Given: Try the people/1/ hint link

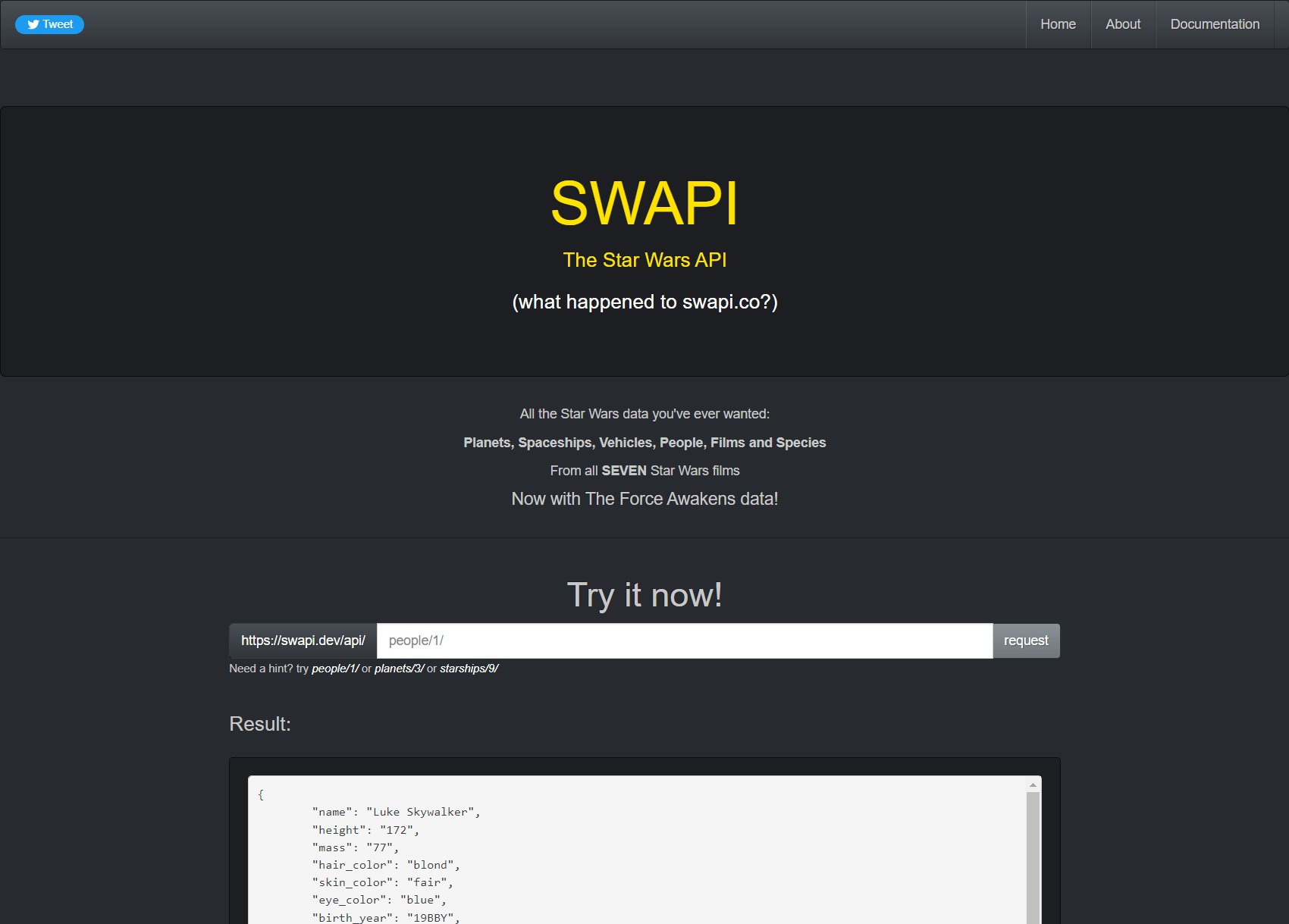Looking at the screenshot, I should point(335,669).
